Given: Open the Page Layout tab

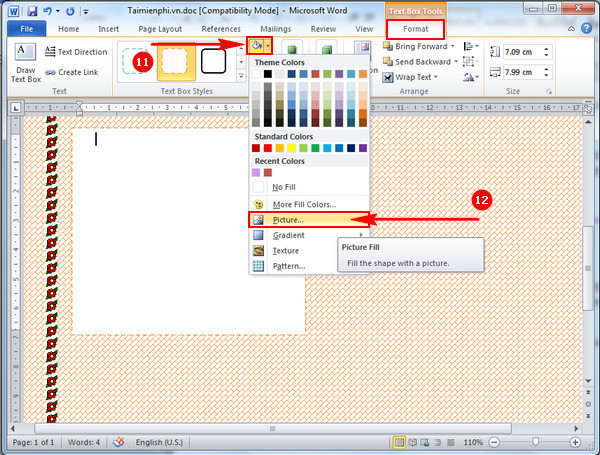Looking at the screenshot, I should pyautogui.click(x=159, y=29).
